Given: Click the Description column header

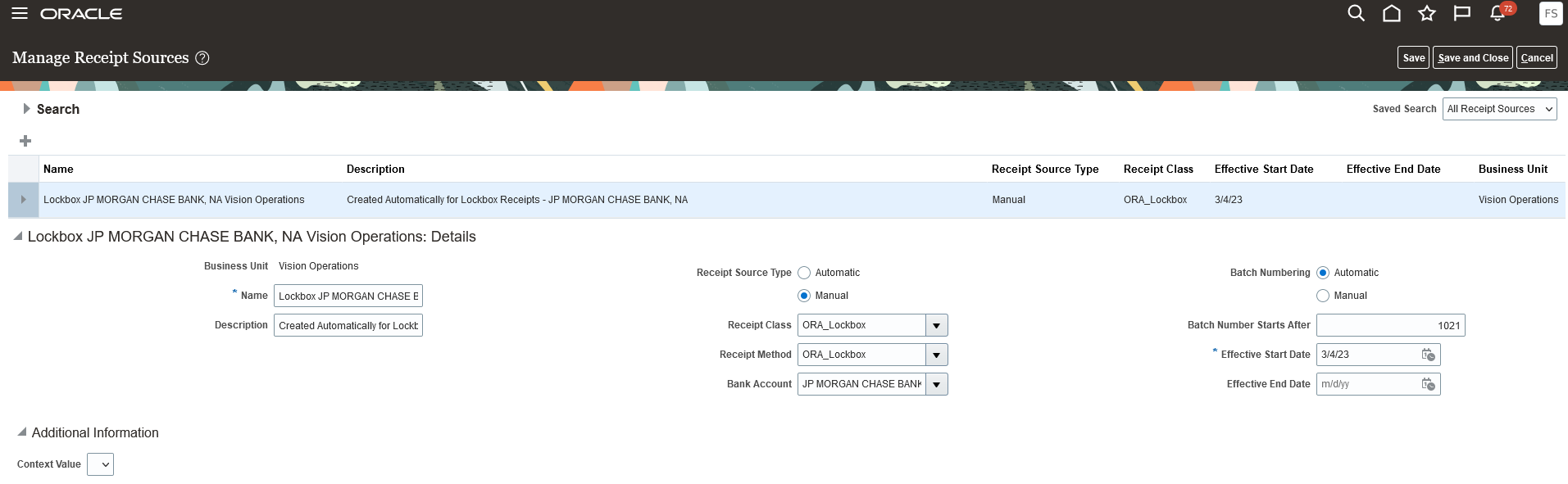Looking at the screenshot, I should pos(375,169).
